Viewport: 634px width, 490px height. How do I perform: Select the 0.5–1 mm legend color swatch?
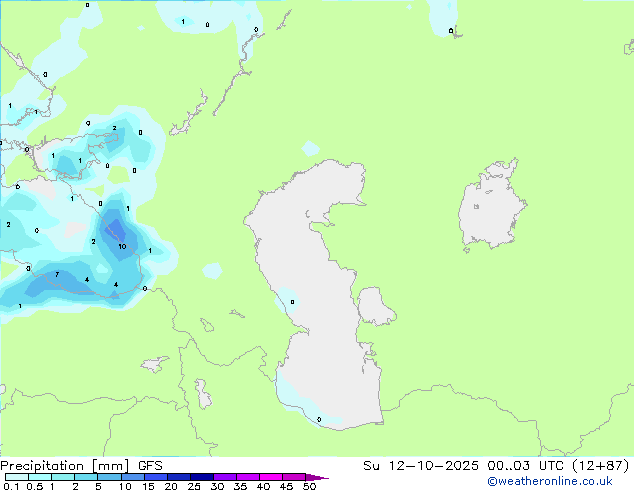[x=40, y=477]
